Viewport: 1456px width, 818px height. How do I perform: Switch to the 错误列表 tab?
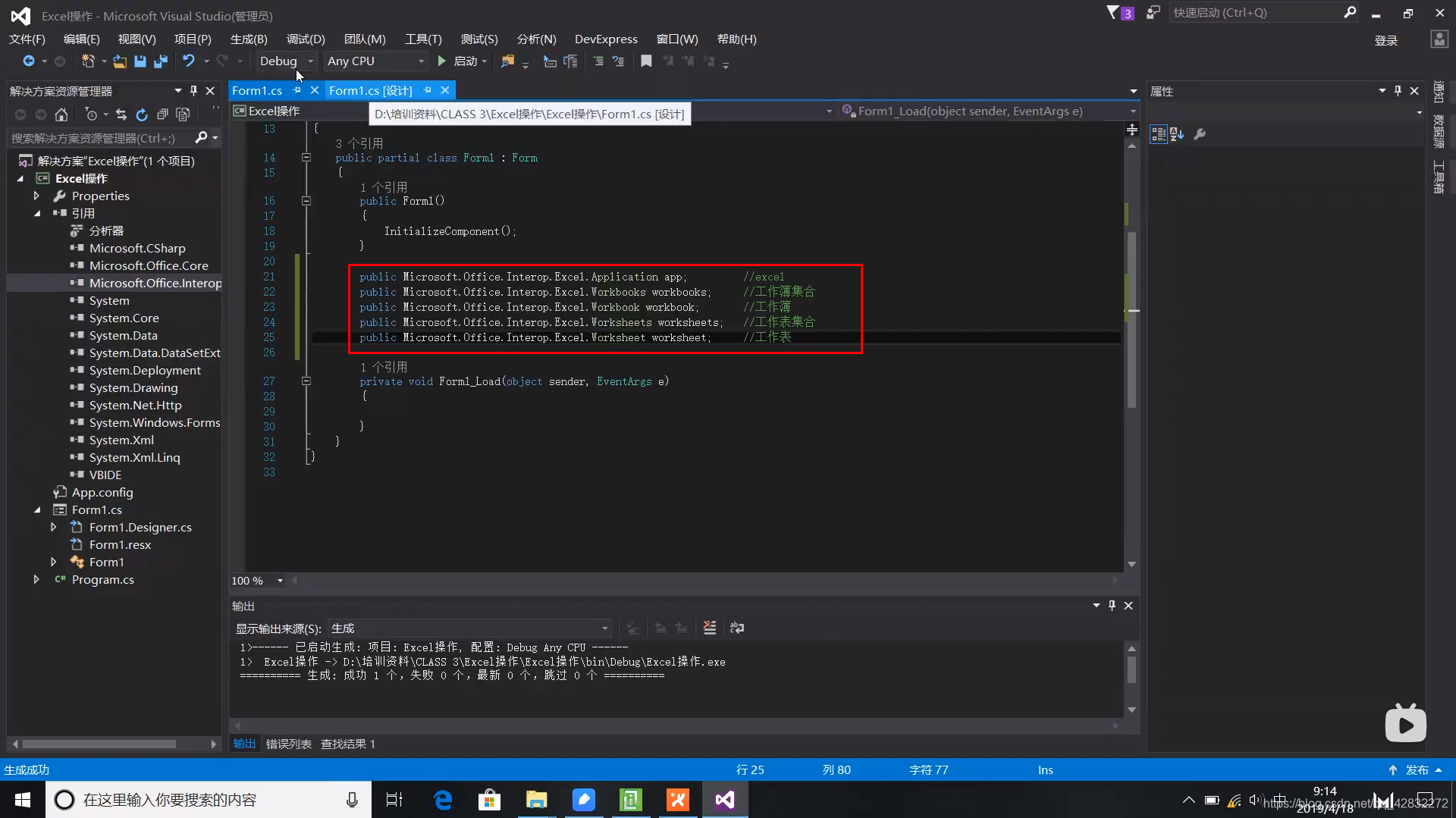[x=289, y=744]
